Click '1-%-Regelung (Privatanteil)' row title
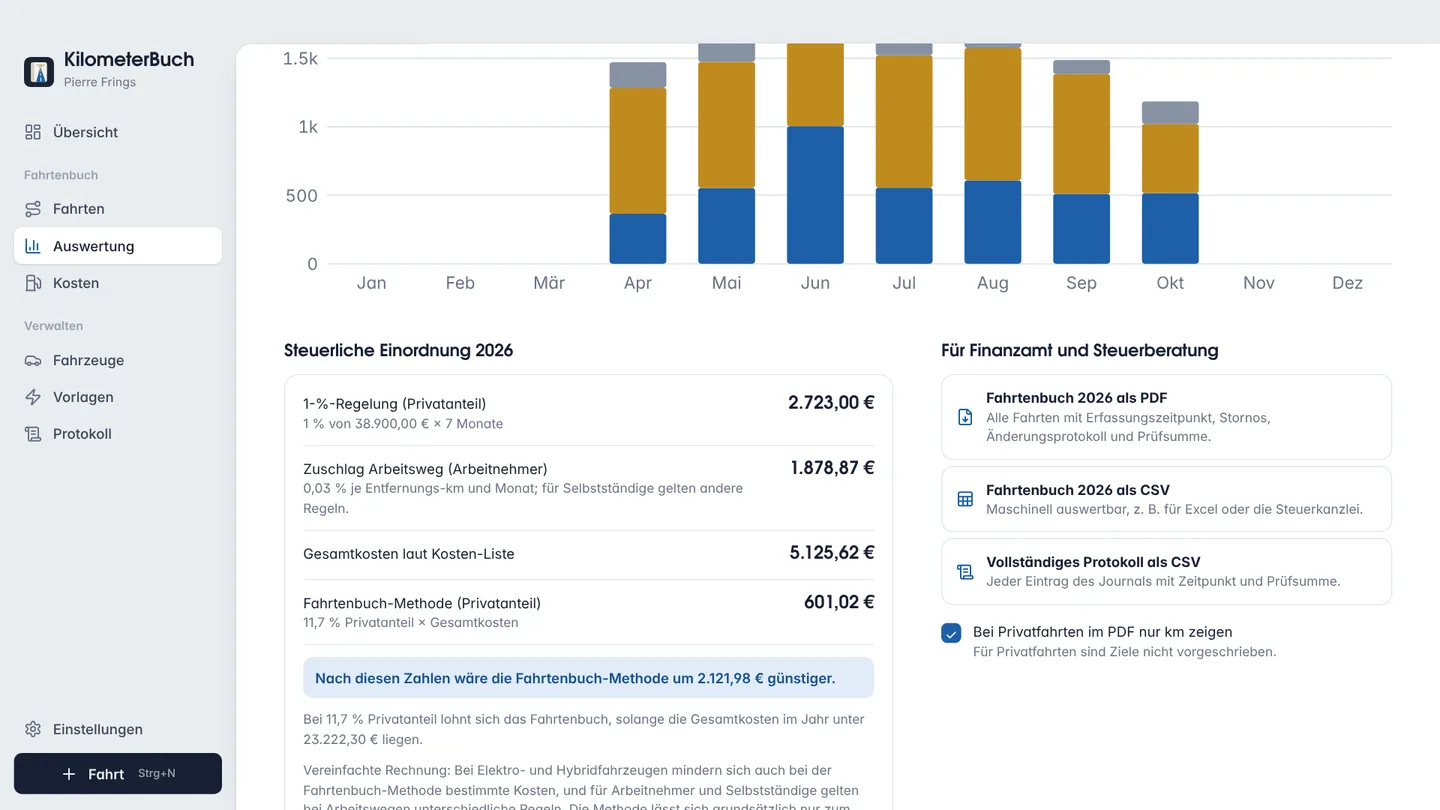The image size is (1440, 810). tap(395, 404)
